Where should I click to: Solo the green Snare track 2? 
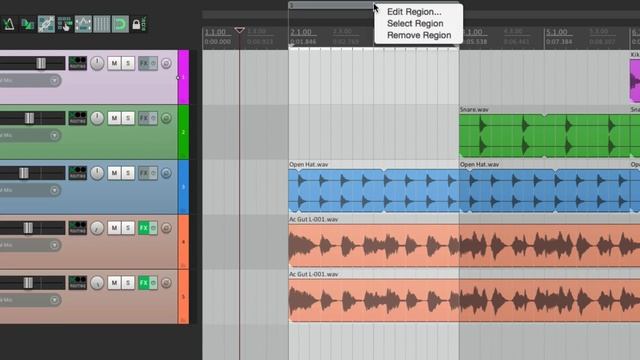pos(128,118)
